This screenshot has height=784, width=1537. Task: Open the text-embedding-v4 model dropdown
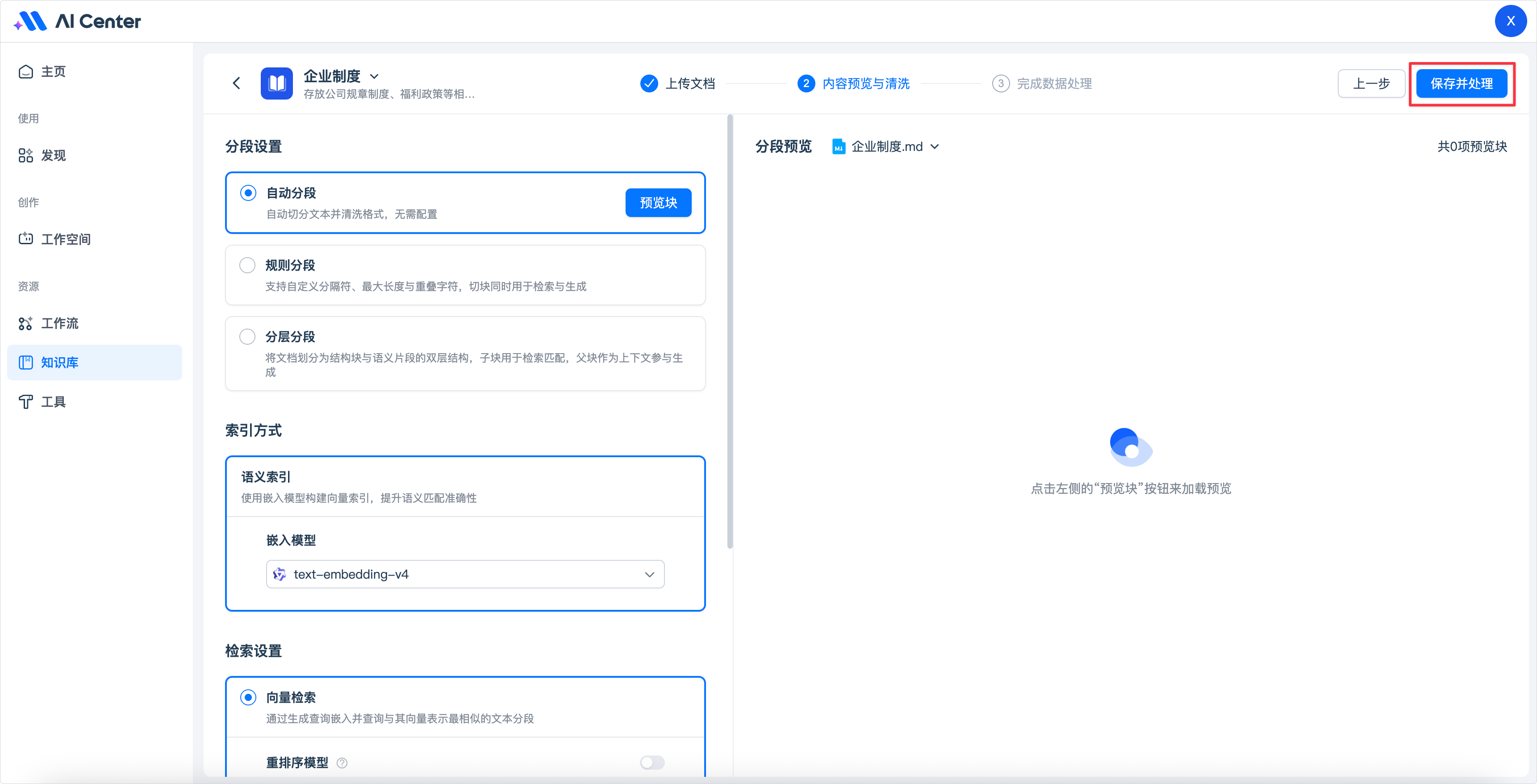point(465,574)
